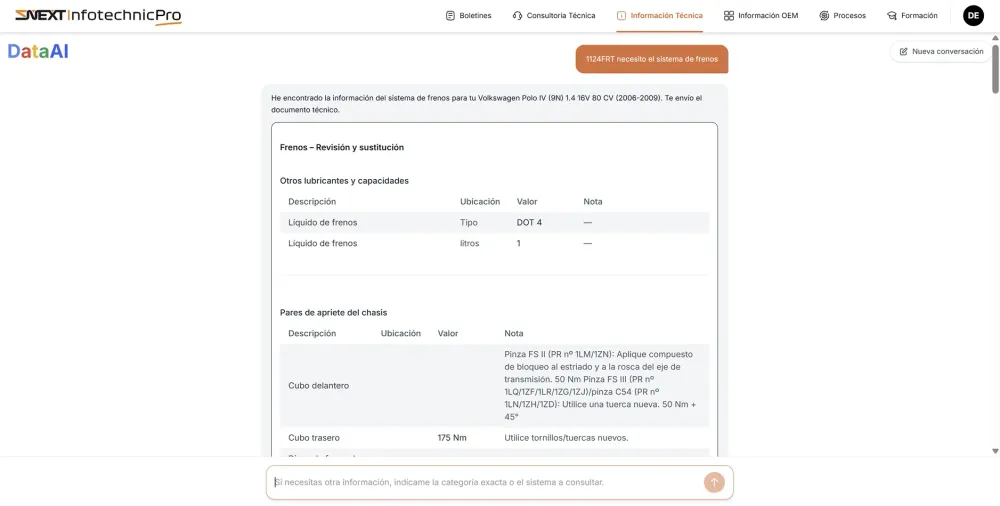
Task: Click the 1124FRT user message bubble
Action: pos(651,59)
